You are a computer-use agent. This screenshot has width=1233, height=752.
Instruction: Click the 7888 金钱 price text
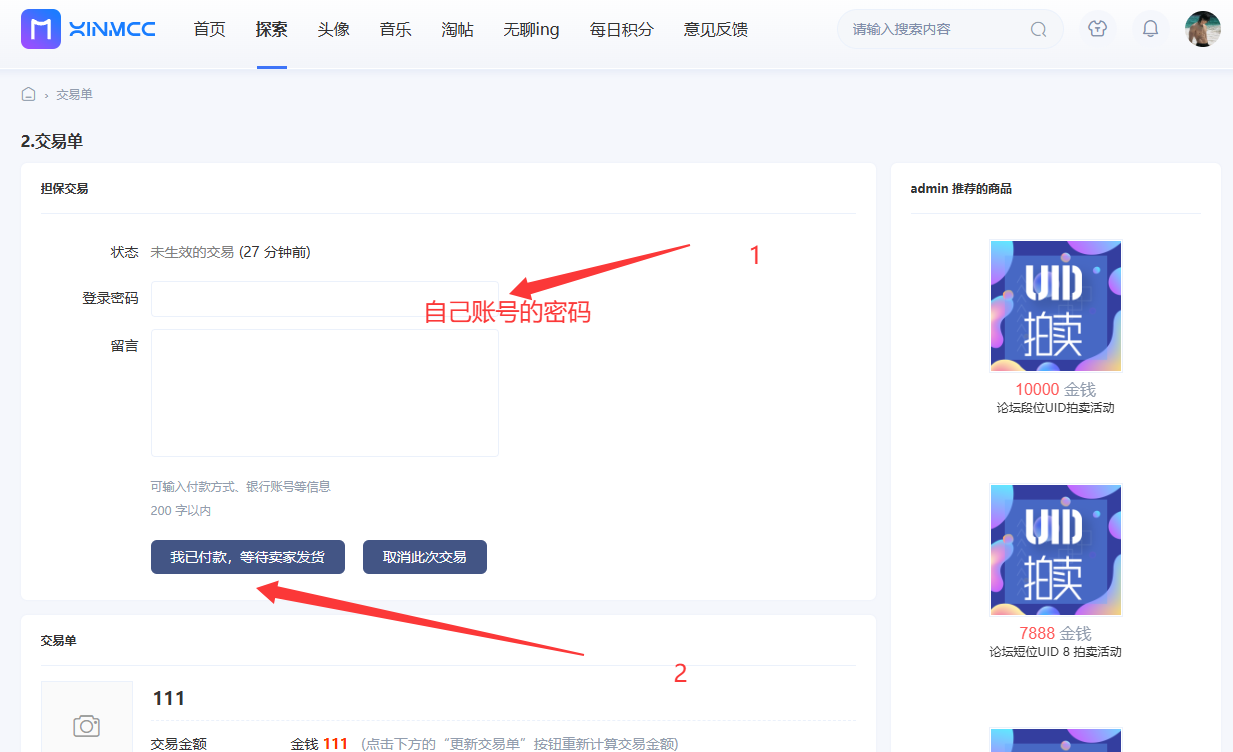[x=1055, y=633]
